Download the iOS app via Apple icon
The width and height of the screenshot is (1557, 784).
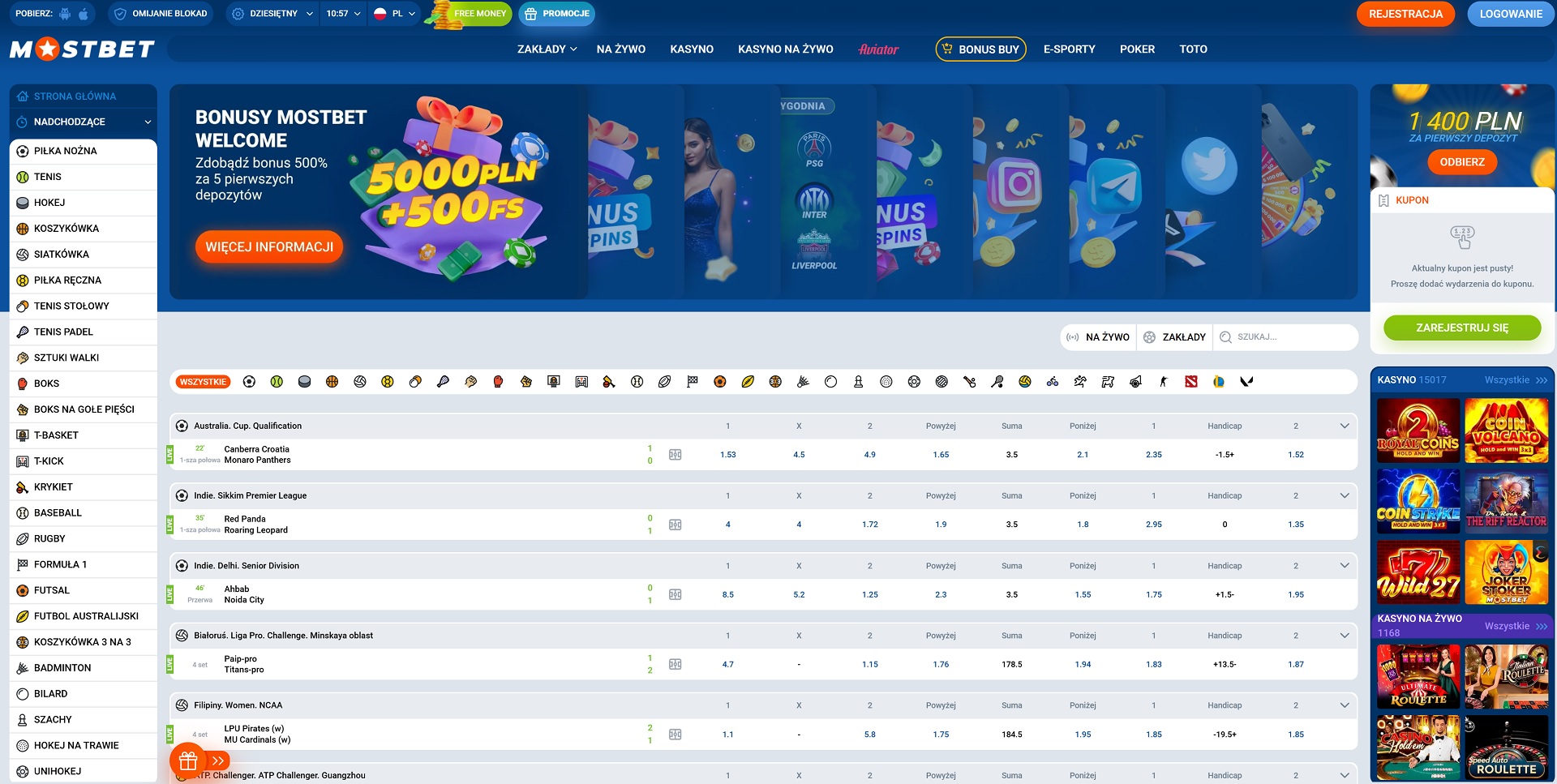pyautogui.click(x=83, y=14)
